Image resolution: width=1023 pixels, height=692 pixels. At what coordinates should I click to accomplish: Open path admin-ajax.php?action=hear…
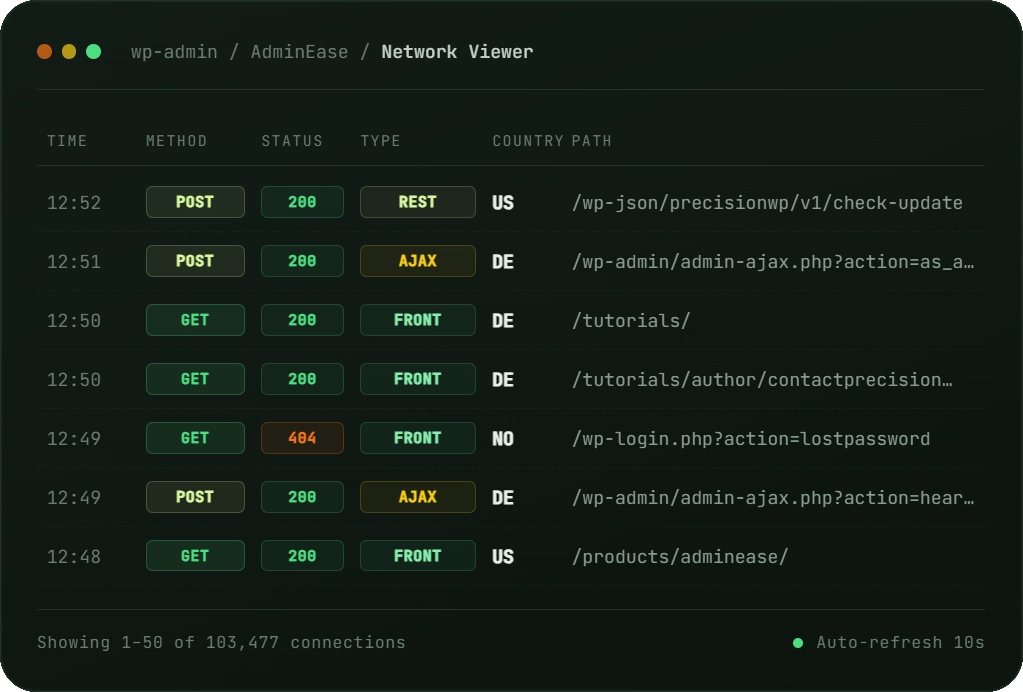[773, 498]
